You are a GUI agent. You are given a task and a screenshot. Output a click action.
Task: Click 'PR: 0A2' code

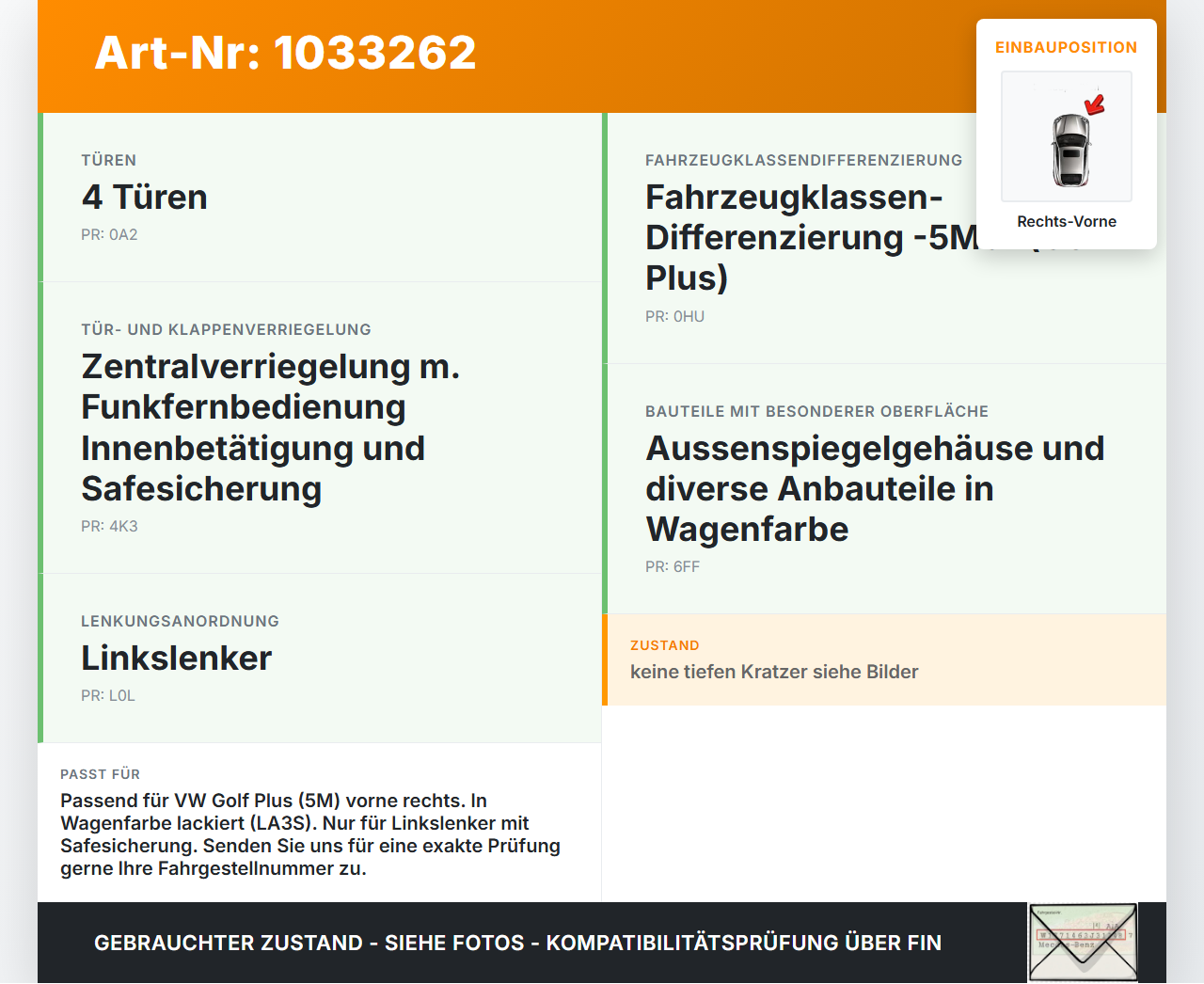109,234
